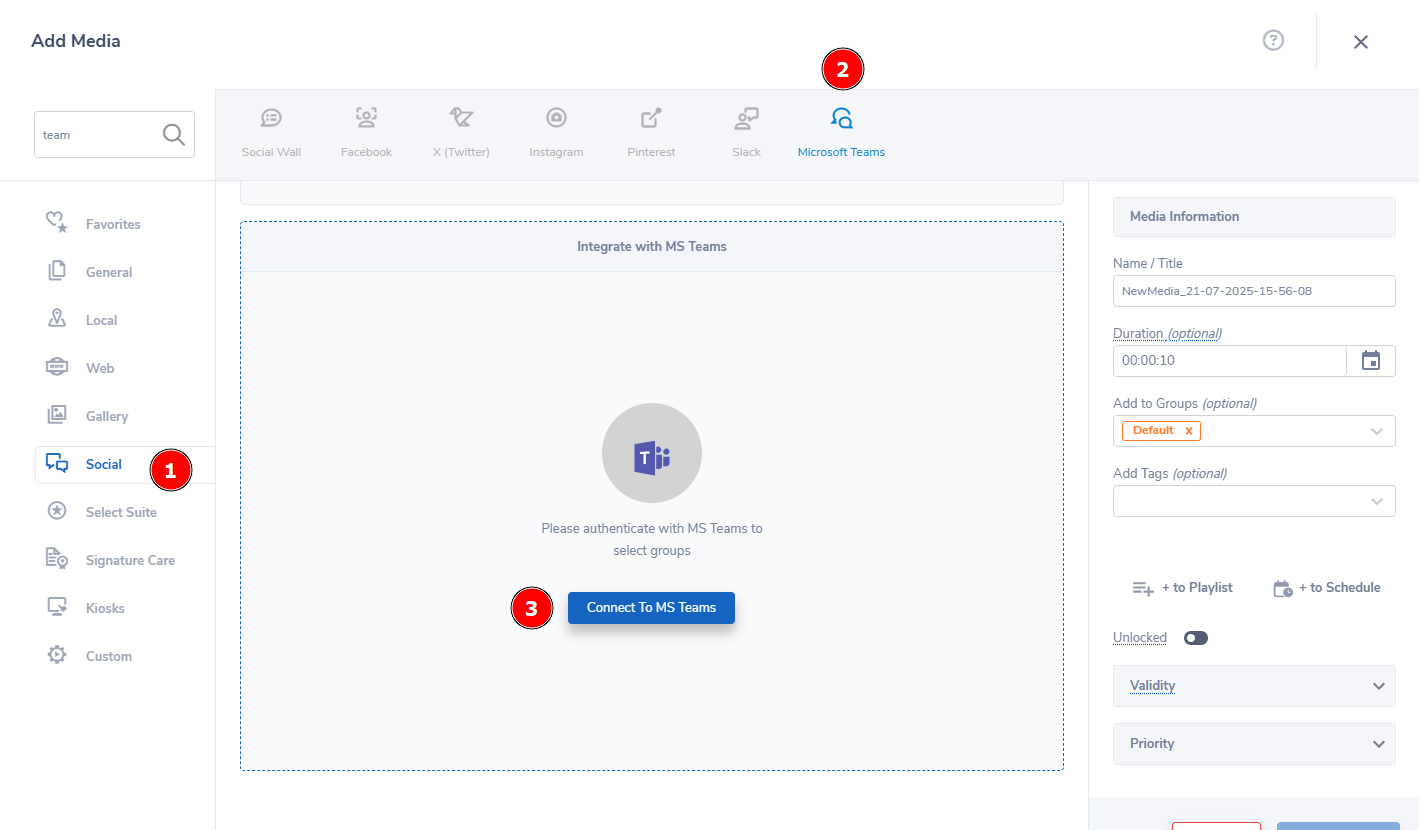Remove the Default group tag
The image size is (1419, 830).
[x=1188, y=431]
